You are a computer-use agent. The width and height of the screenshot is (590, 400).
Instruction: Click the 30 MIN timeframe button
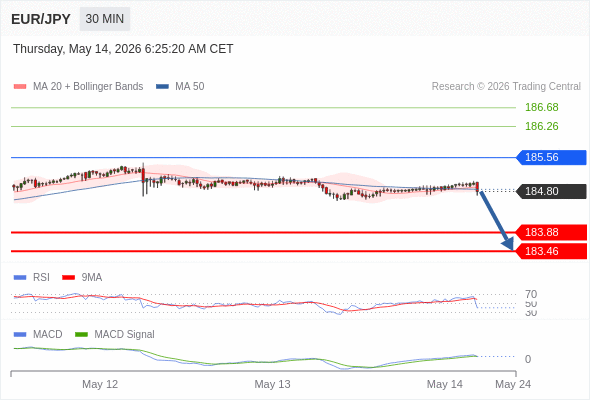coord(105,19)
